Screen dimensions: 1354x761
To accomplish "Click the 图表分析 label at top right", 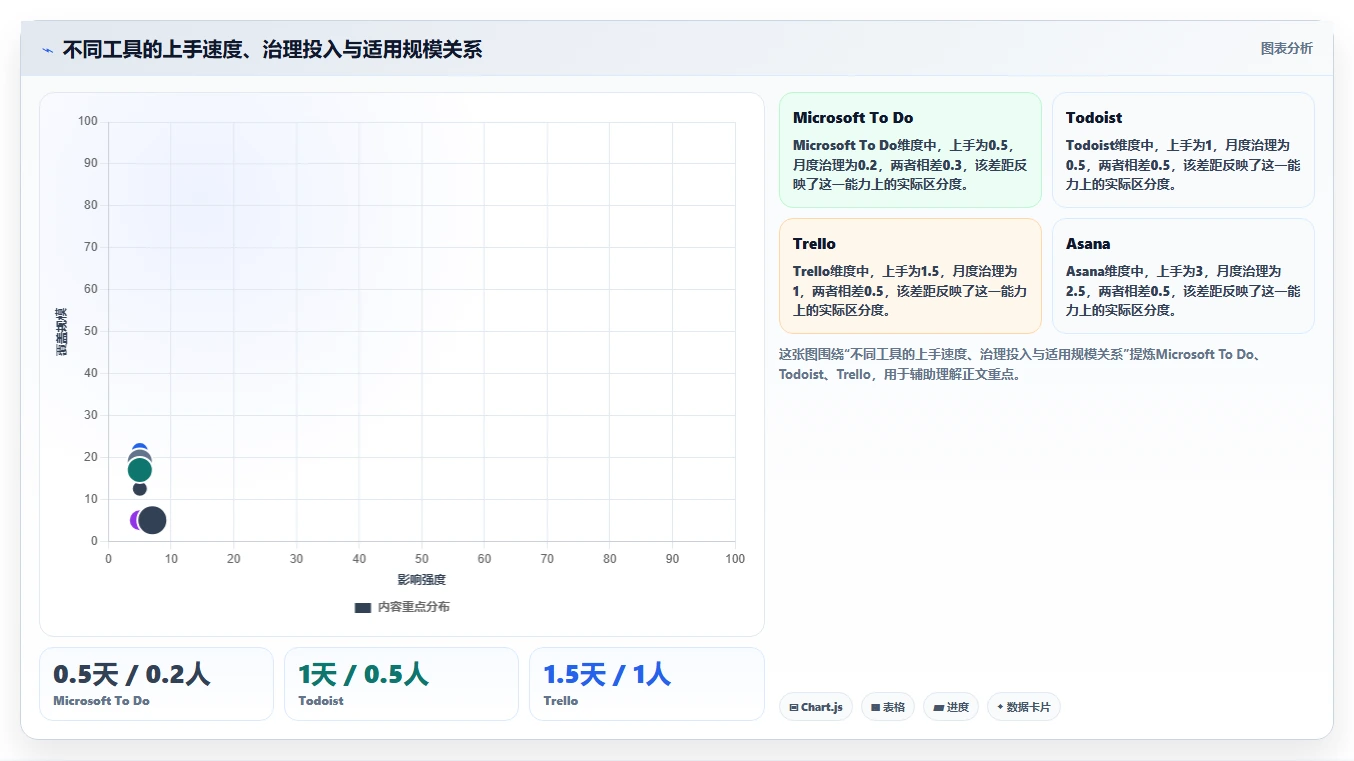I will [x=1286, y=48].
